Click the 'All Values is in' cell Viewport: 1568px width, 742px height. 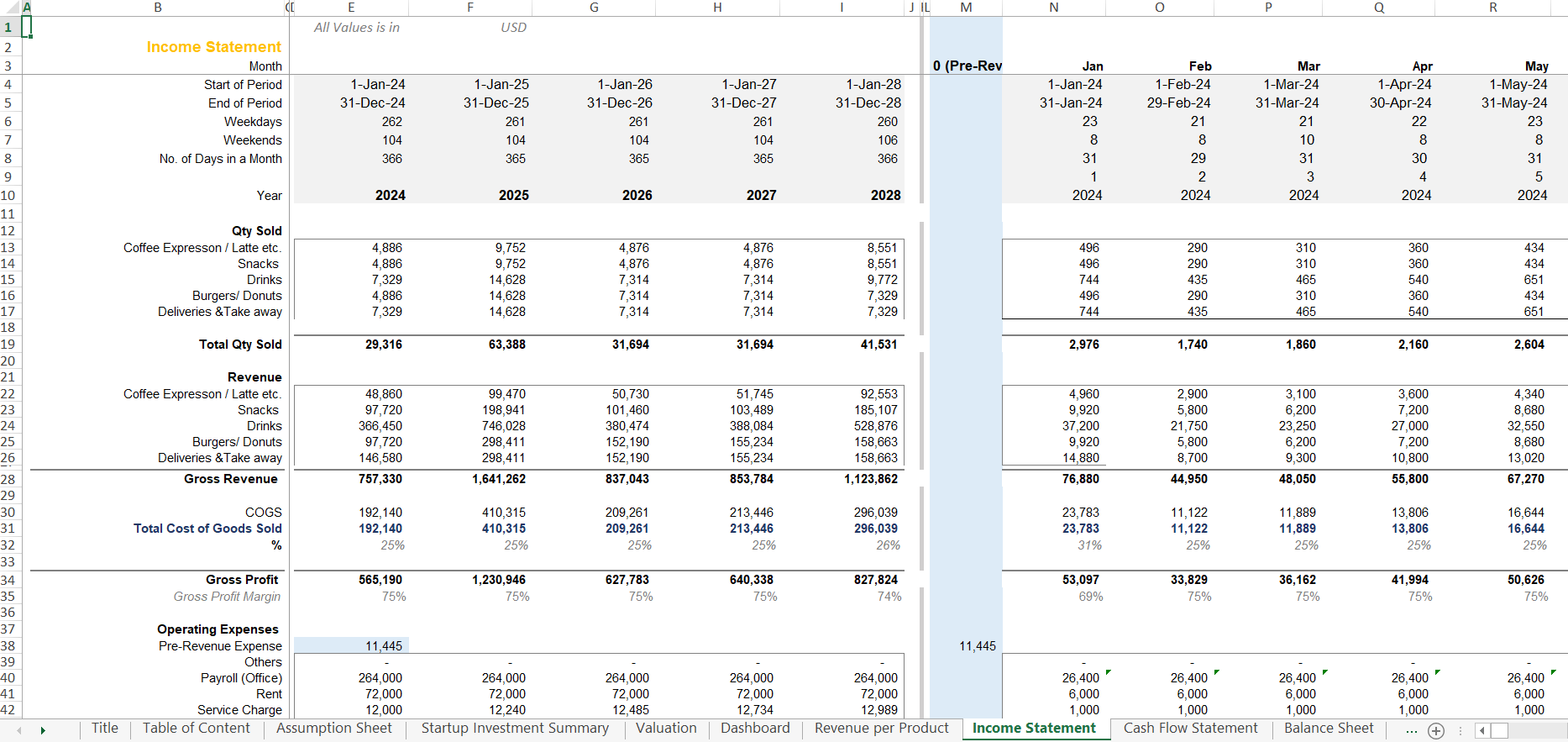click(x=357, y=28)
